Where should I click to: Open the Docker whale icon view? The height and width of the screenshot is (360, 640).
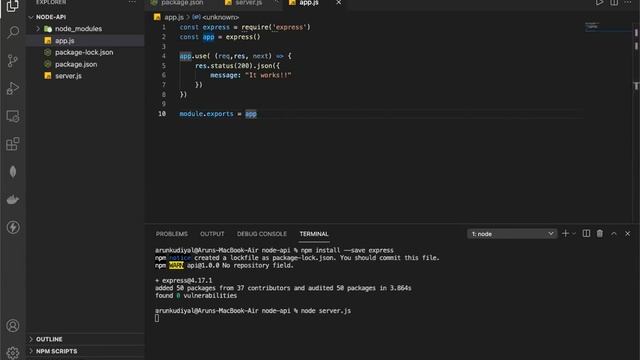click(13, 200)
